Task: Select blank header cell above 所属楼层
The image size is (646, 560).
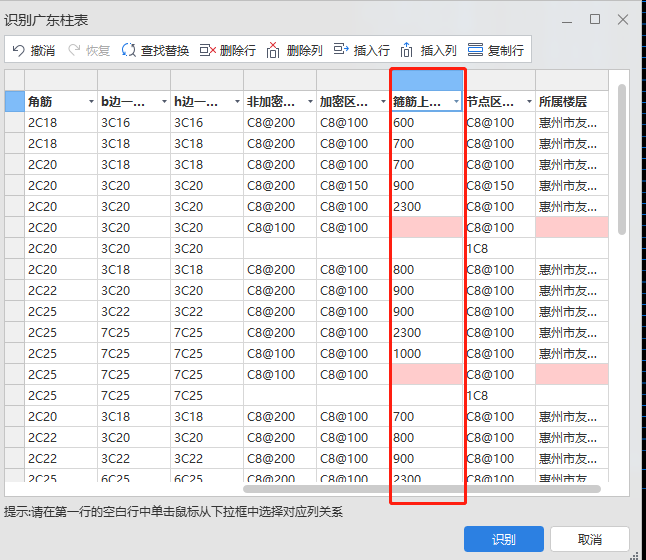Action: (x=572, y=80)
